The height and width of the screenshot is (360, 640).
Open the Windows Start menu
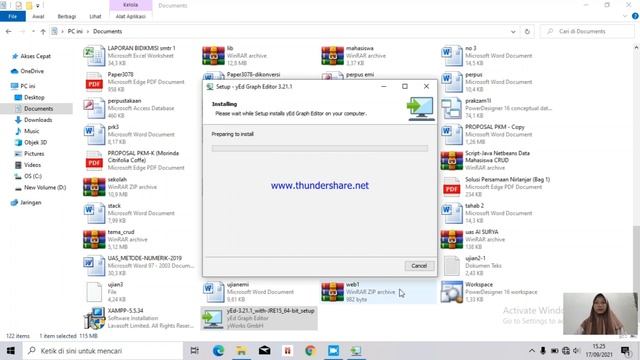click(11, 351)
